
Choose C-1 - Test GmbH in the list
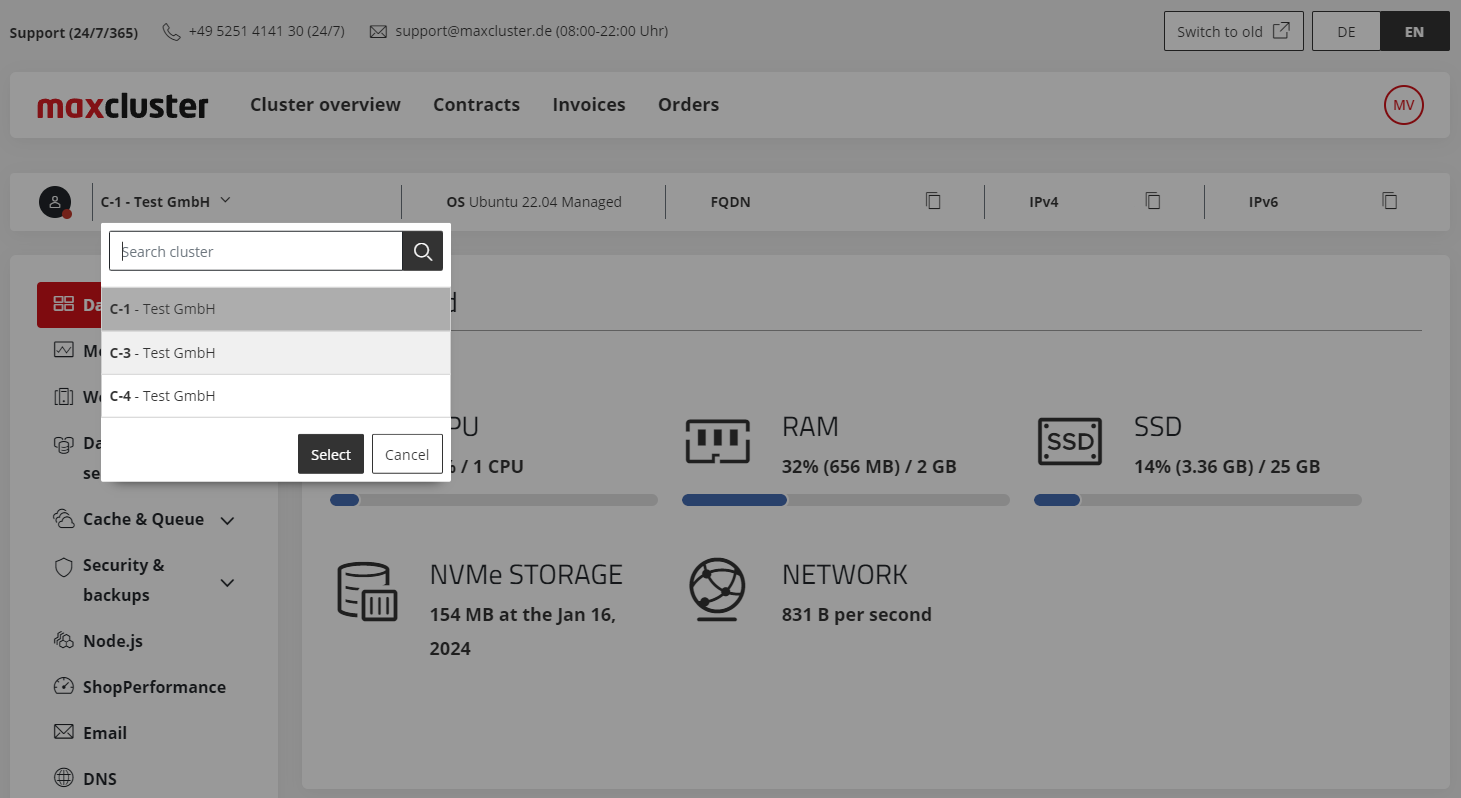(x=275, y=309)
